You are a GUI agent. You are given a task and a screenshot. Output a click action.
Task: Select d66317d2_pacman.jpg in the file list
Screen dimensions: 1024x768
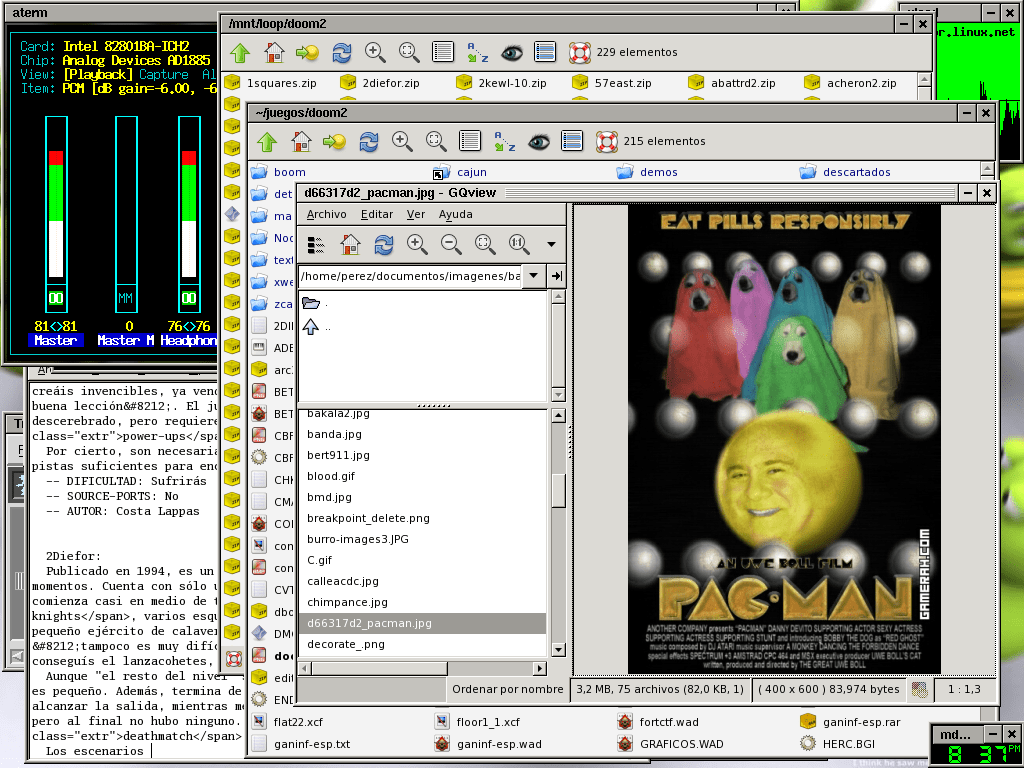click(423, 623)
